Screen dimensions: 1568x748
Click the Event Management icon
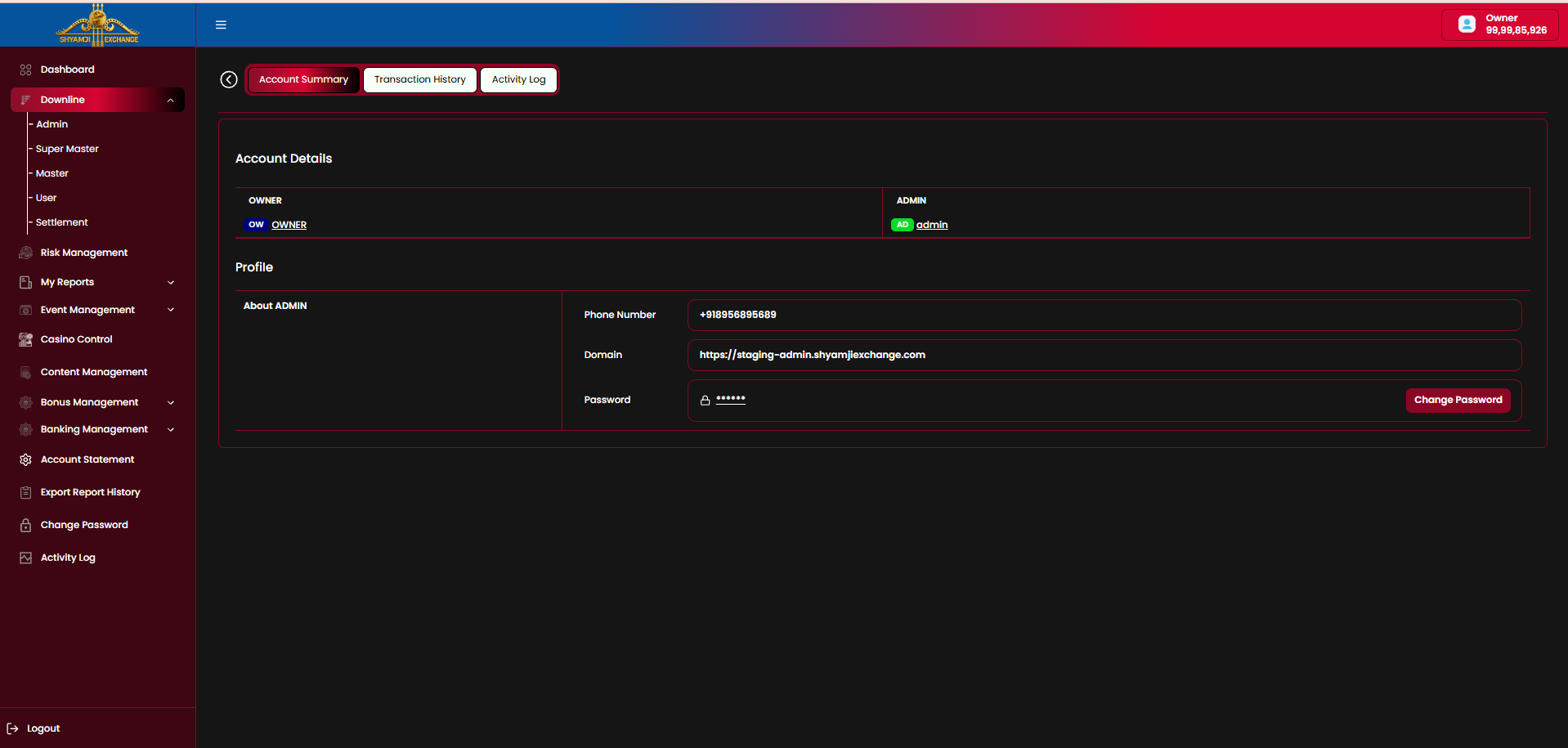tap(25, 310)
